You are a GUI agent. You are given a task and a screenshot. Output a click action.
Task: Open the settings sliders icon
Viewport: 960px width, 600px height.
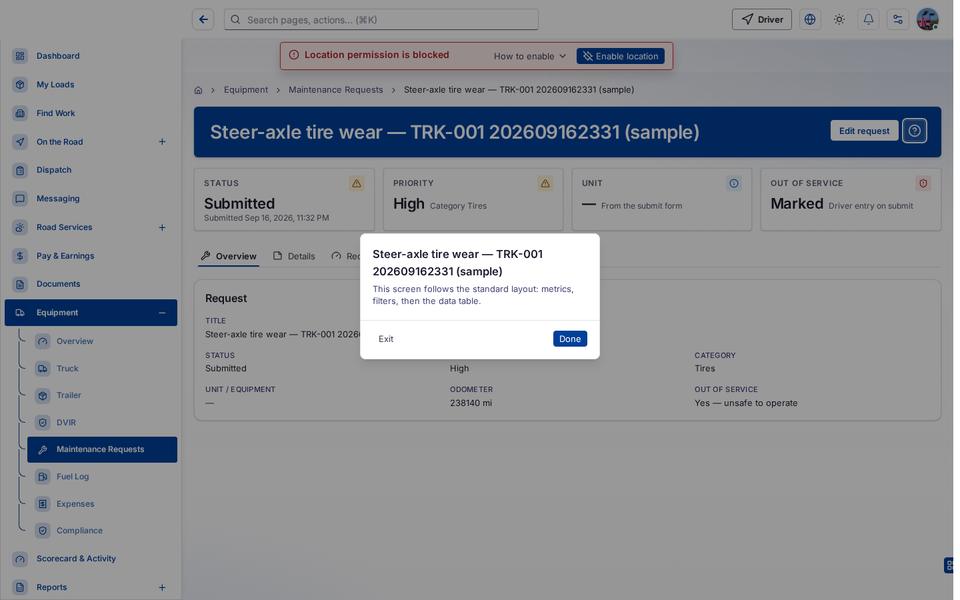click(898, 20)
